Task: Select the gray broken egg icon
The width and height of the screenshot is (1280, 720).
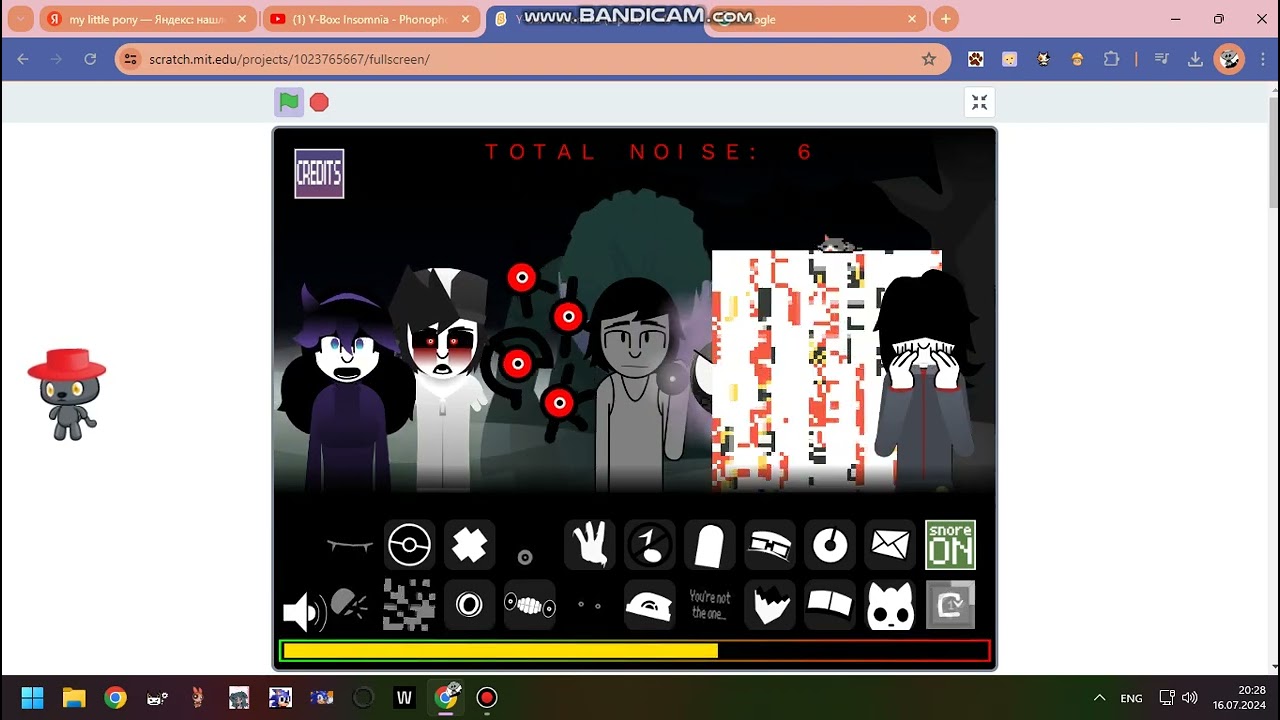Action: click(x=348, y=603)
